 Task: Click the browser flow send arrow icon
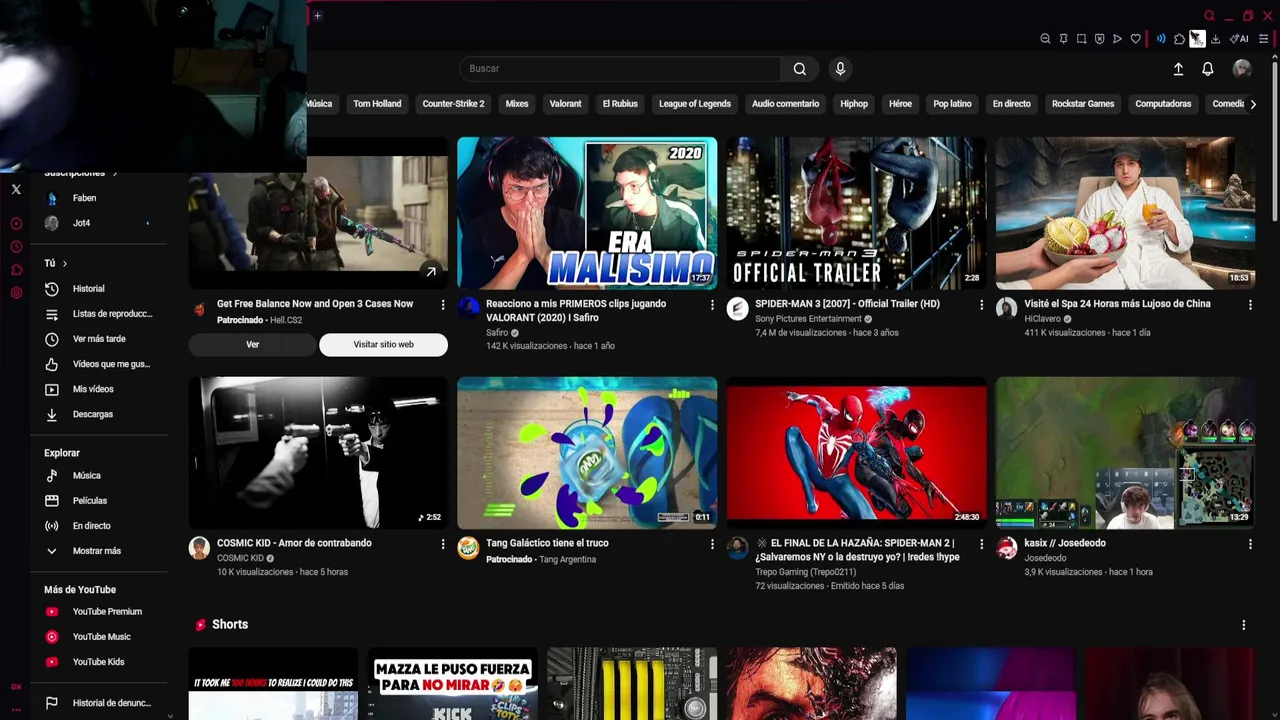pyautogui.click(x=1117, y=39)
